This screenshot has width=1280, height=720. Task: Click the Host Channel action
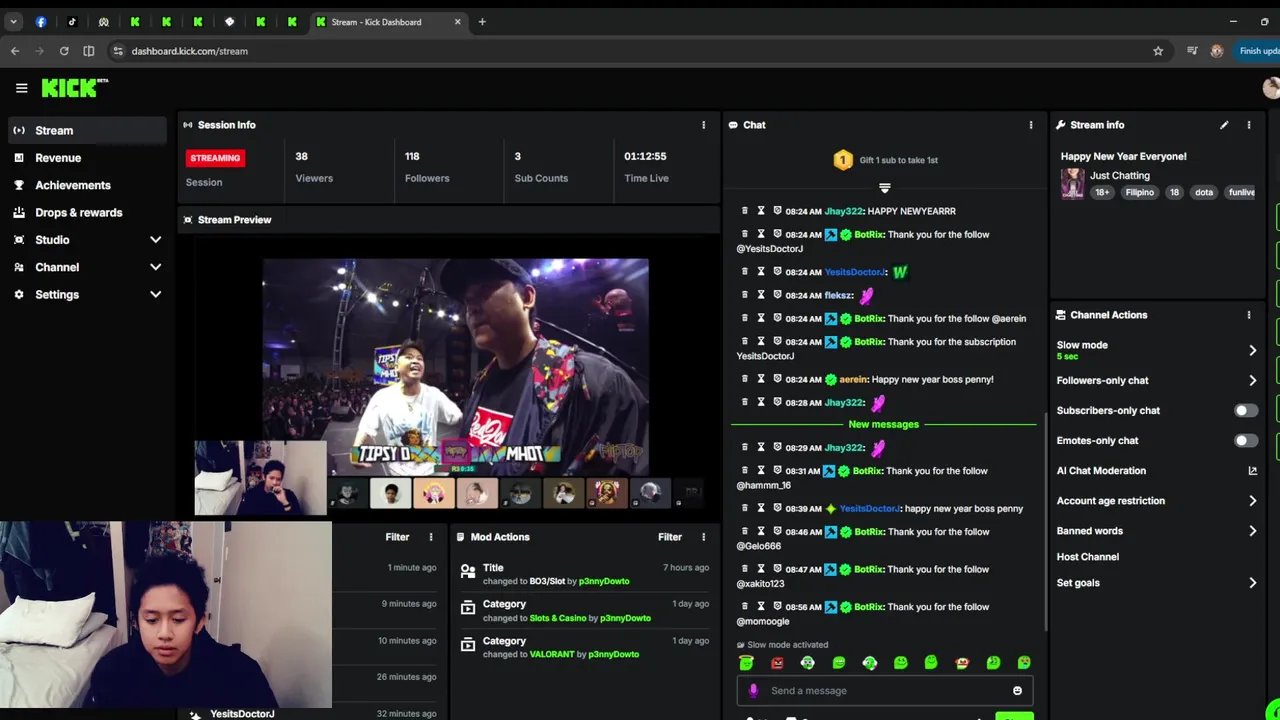tap(1087, 557)
